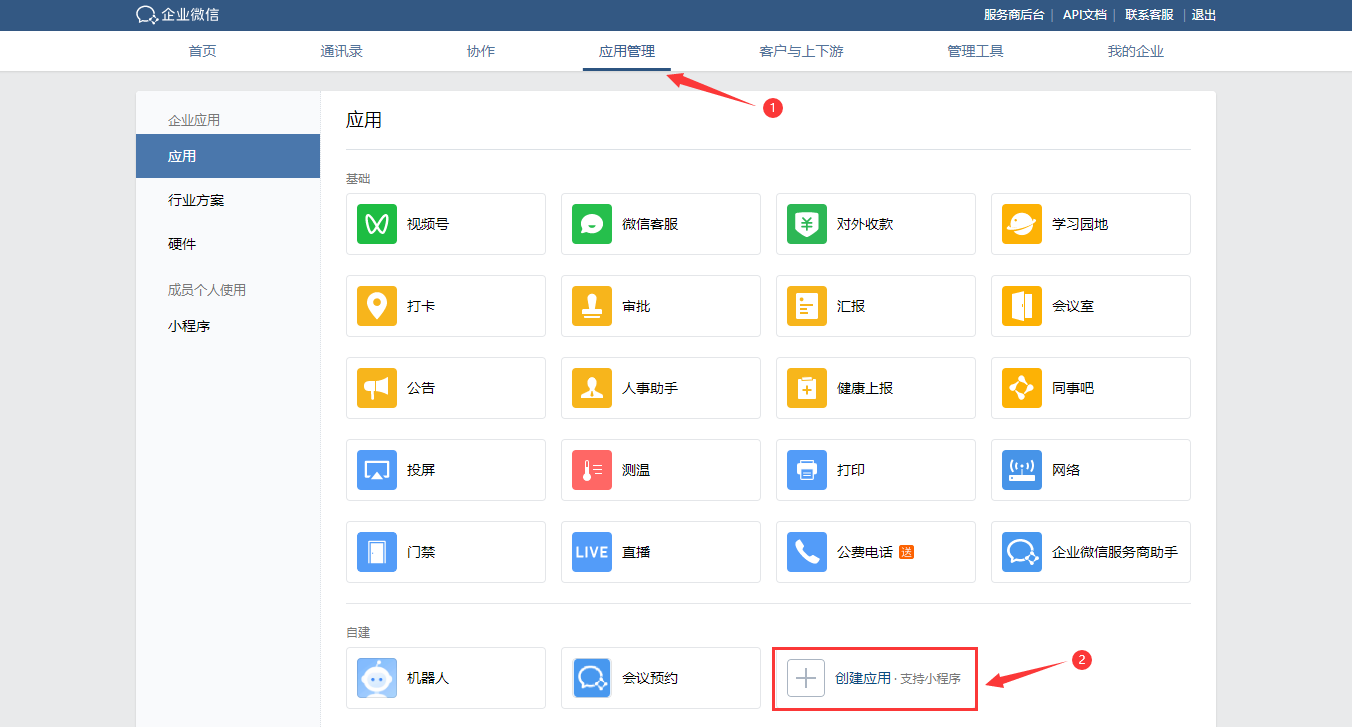Click the 企业微信 logo in header
The image size is (1352, 727).
tap(178, 15)
